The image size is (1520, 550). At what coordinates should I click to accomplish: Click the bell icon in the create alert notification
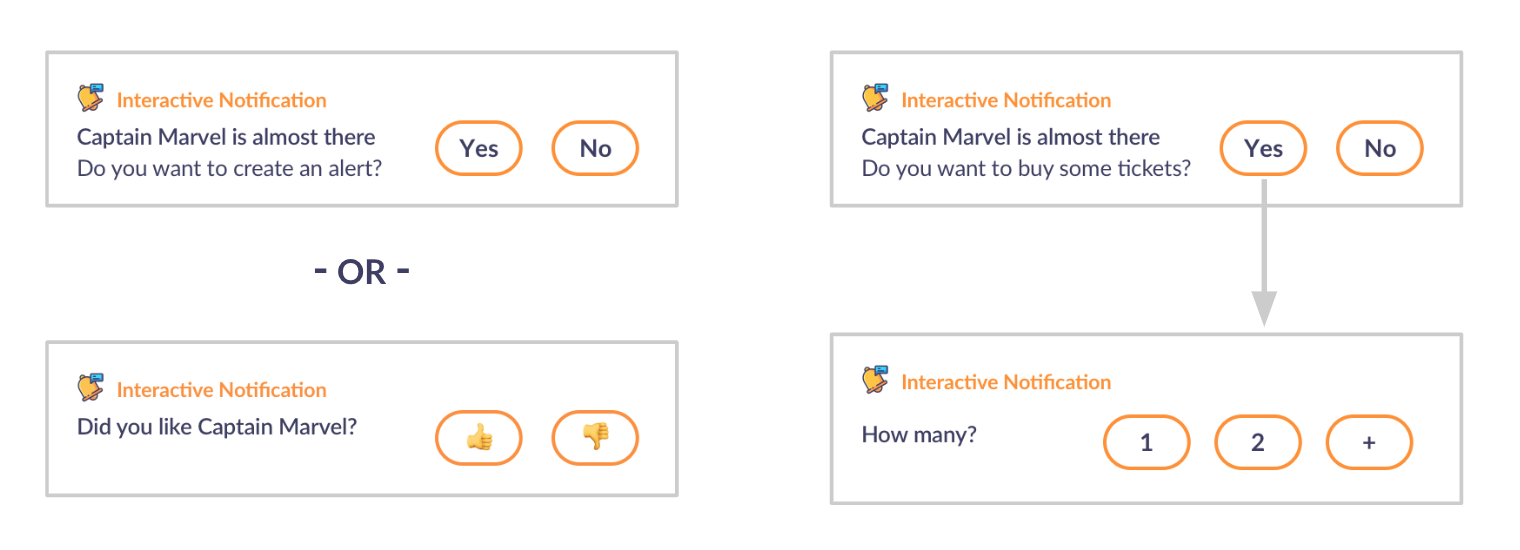pos(91,98)
